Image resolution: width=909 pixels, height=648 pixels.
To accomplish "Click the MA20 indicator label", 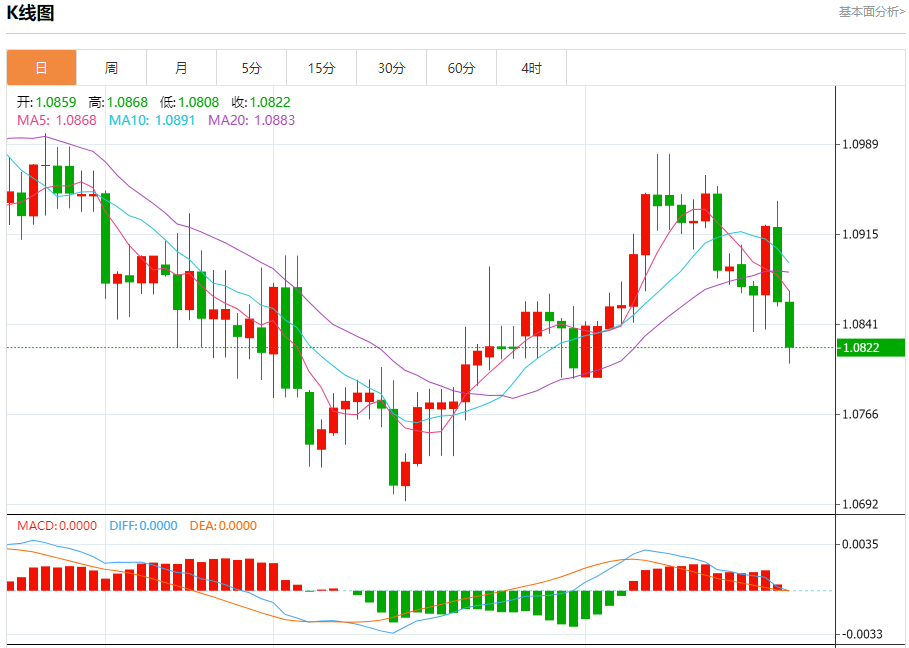I will tap(252, 120).
